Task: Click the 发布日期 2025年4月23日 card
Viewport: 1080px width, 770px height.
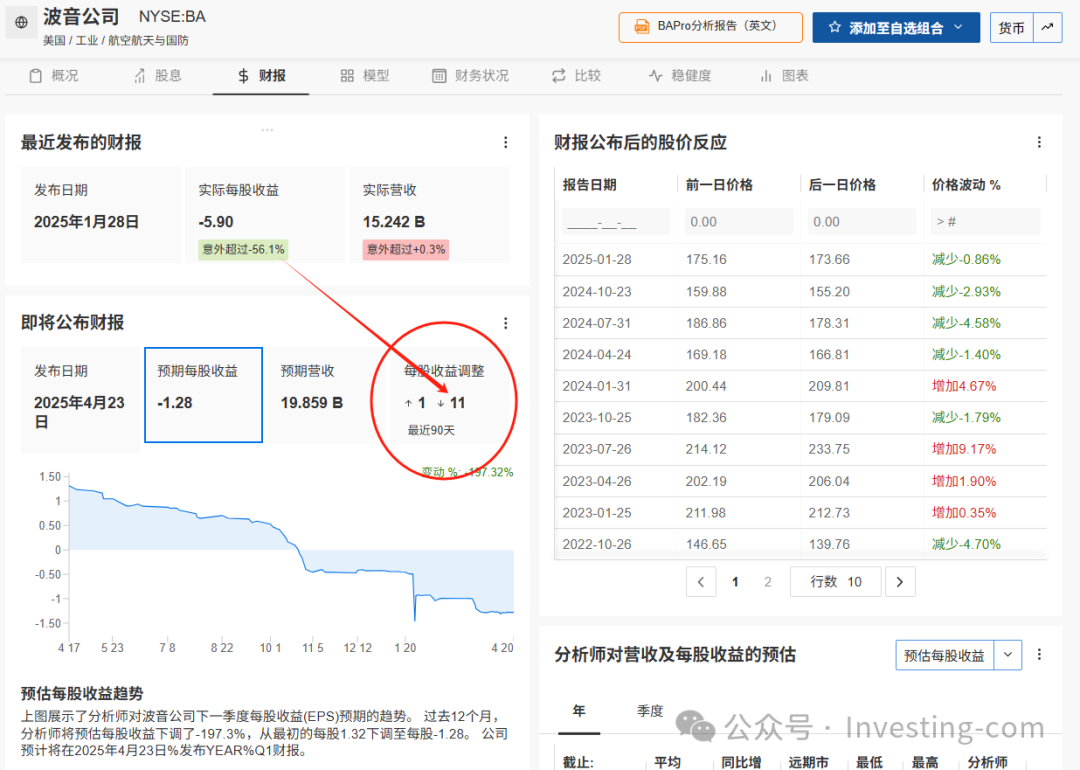Action: [x=80, y=399]
